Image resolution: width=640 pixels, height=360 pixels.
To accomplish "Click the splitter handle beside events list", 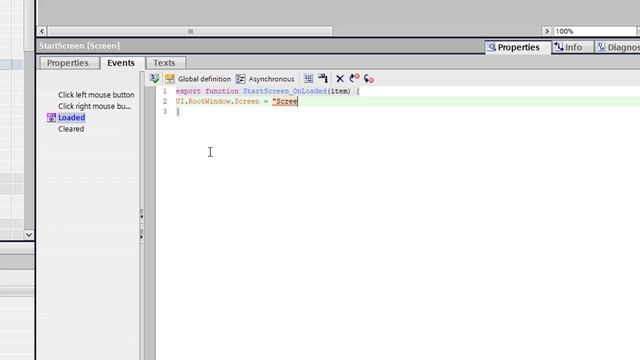I will [x=142, y=226].
